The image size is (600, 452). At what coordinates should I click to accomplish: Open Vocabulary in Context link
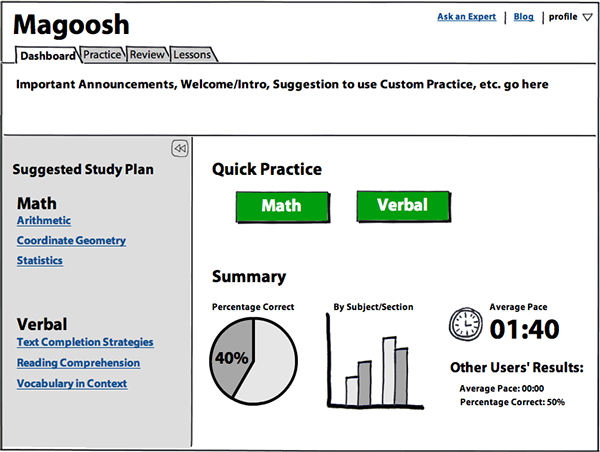pos(72,383)
